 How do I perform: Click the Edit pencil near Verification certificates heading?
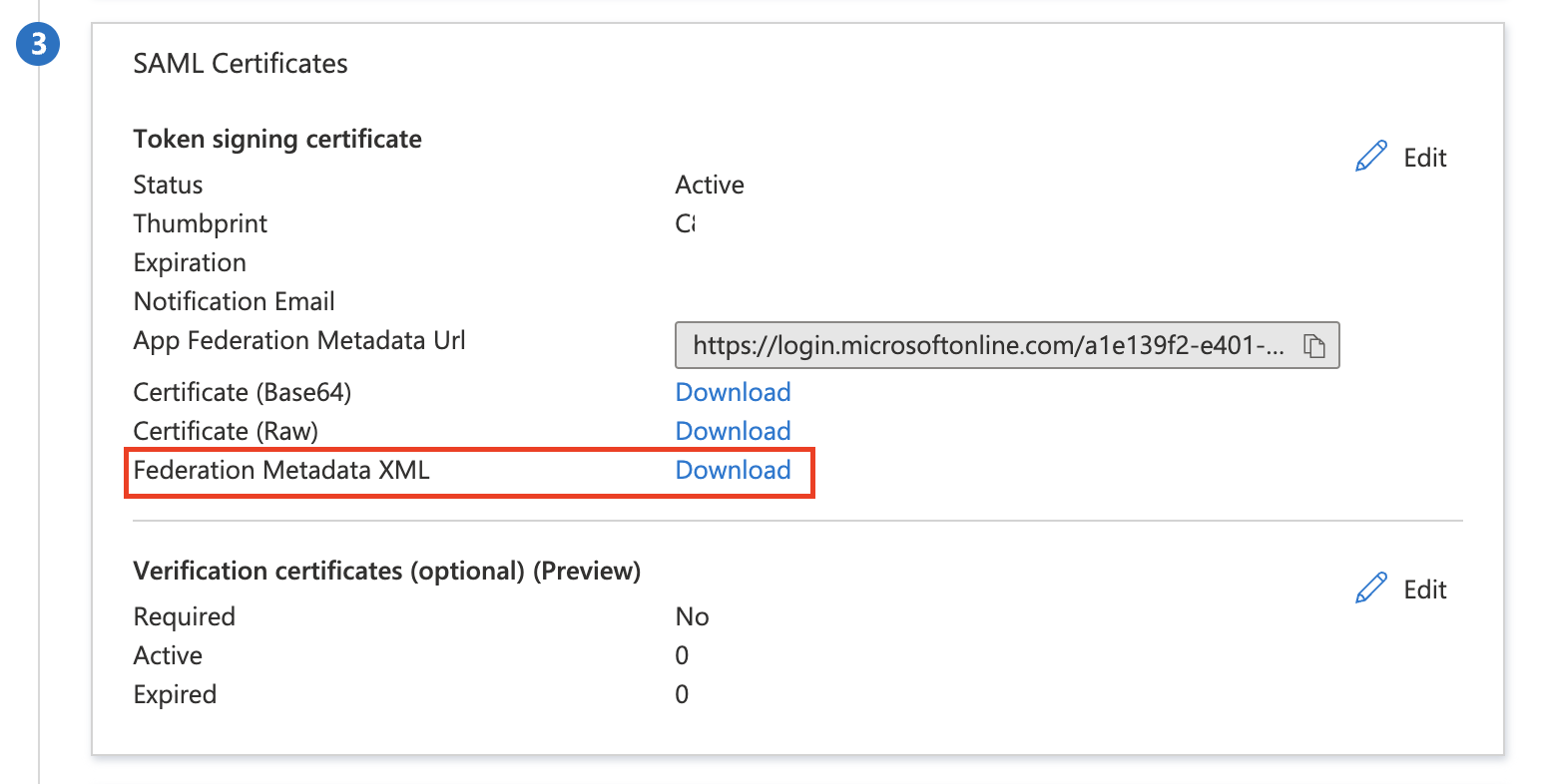click(1371, 588)
